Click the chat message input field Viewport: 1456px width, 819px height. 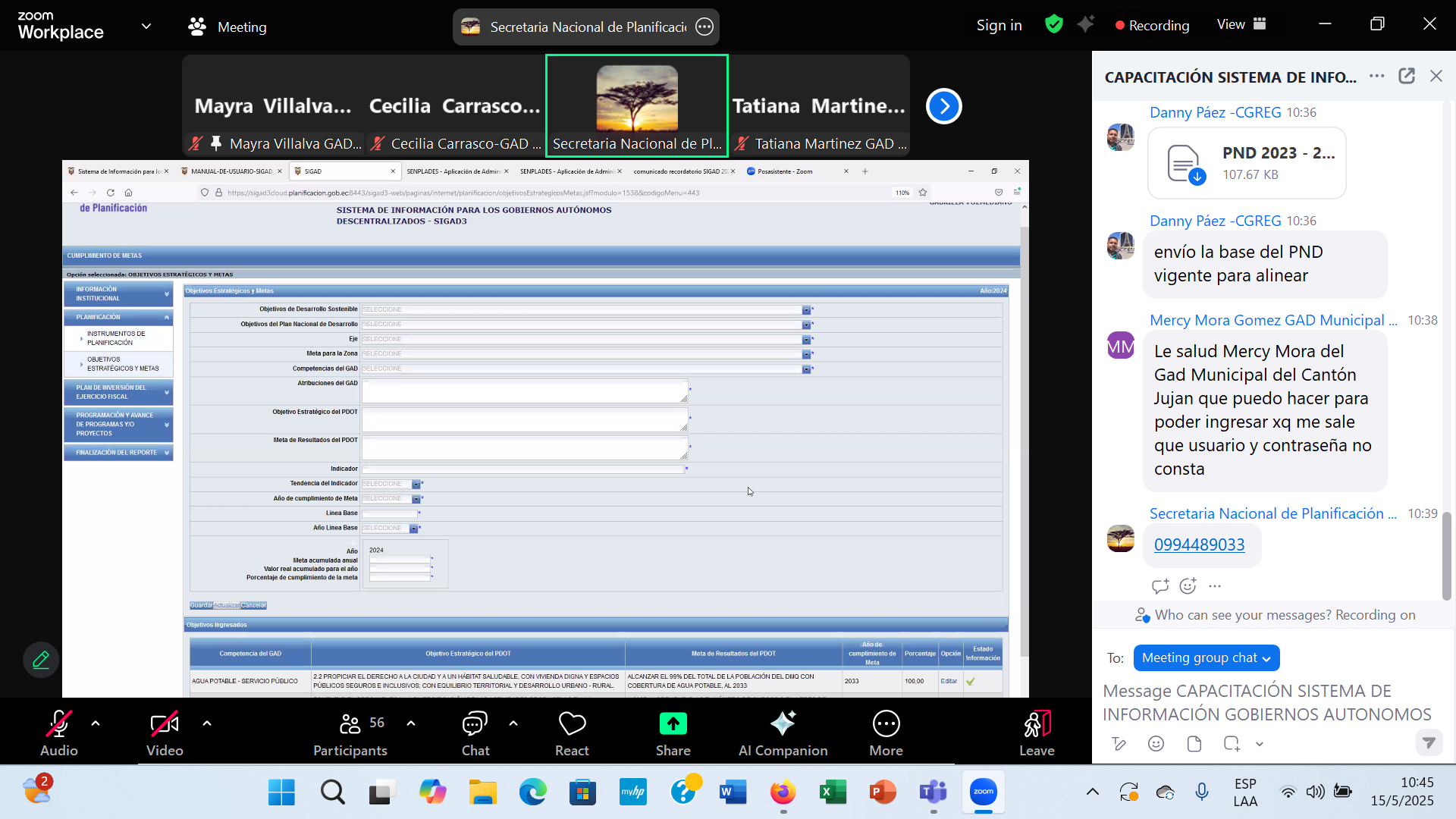[1266, 702]
